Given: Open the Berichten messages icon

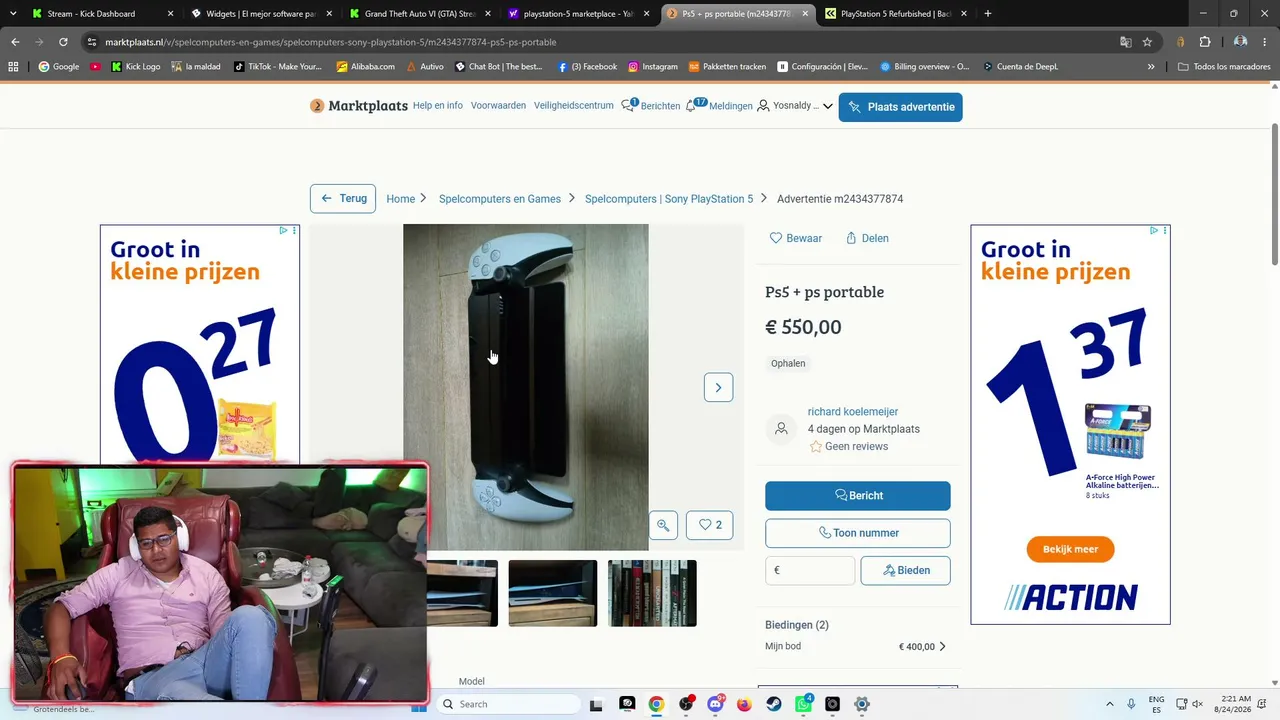Looking at the screenshot, I should (628, 105).
